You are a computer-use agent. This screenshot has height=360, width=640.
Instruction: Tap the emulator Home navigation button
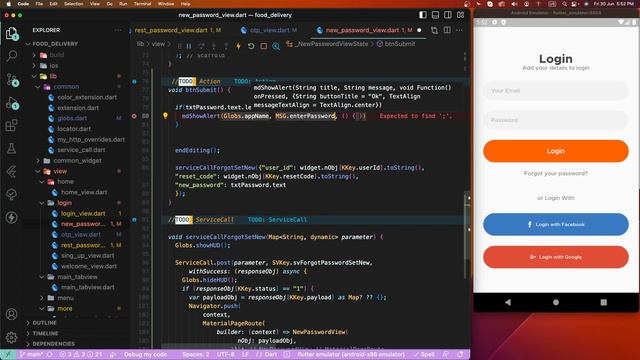(x=556, y=302)
